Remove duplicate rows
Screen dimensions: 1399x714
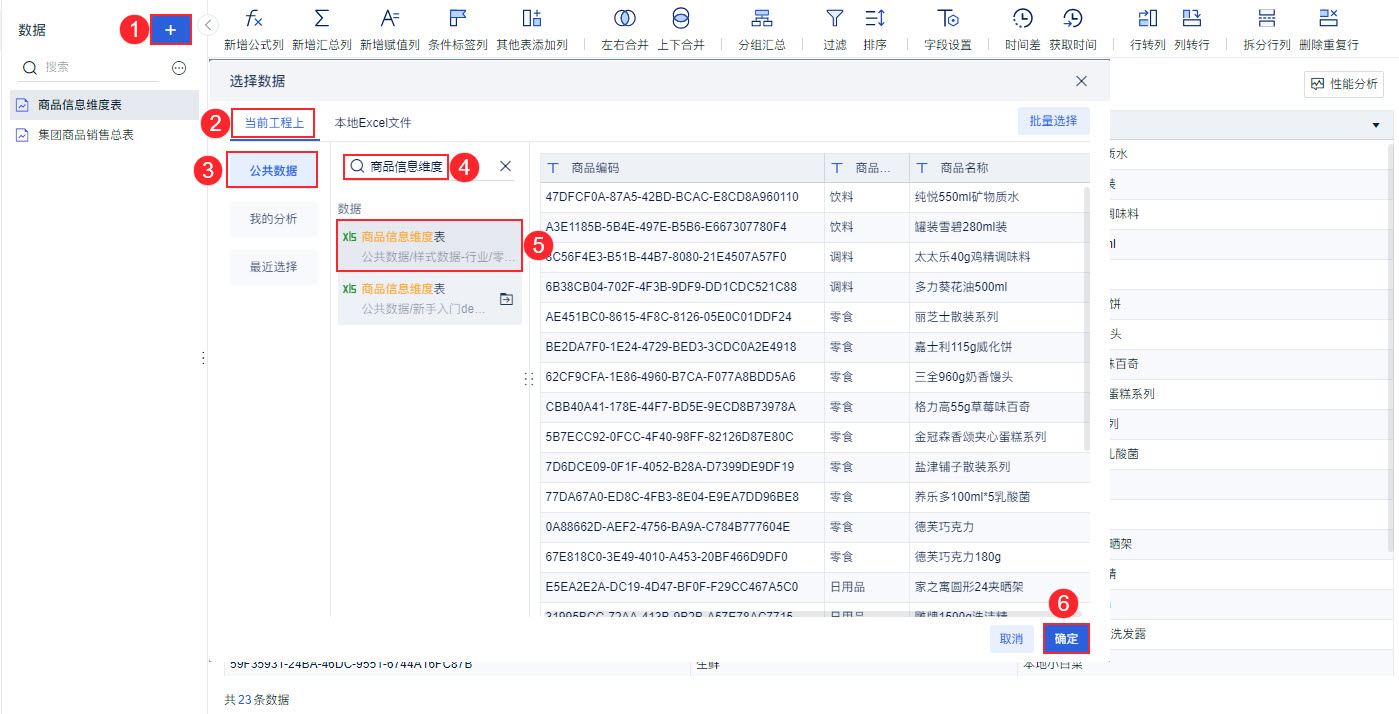[x=1329, y=30]
